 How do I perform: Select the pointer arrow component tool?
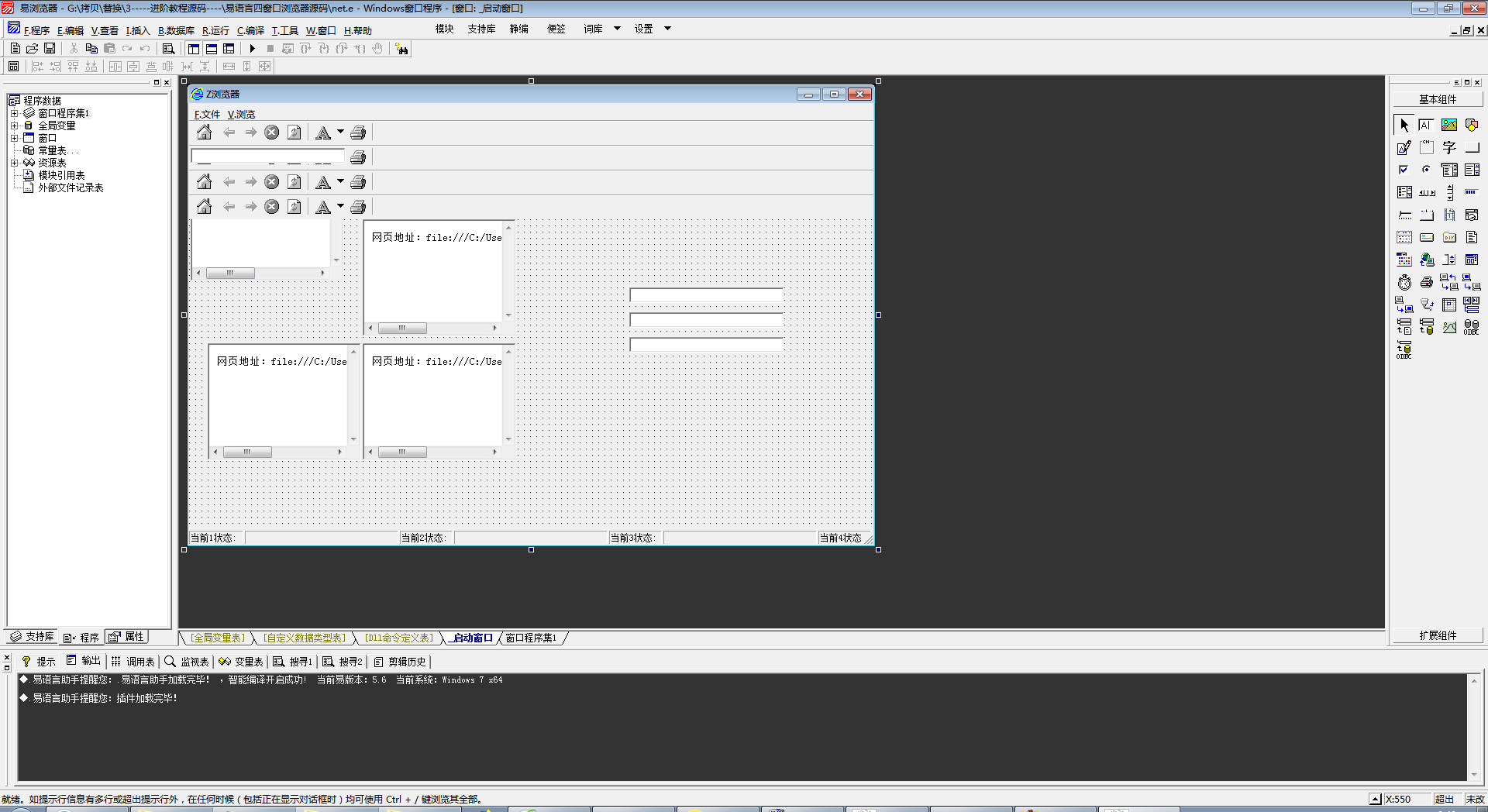pyautogui.click(x=1404, y=125)
